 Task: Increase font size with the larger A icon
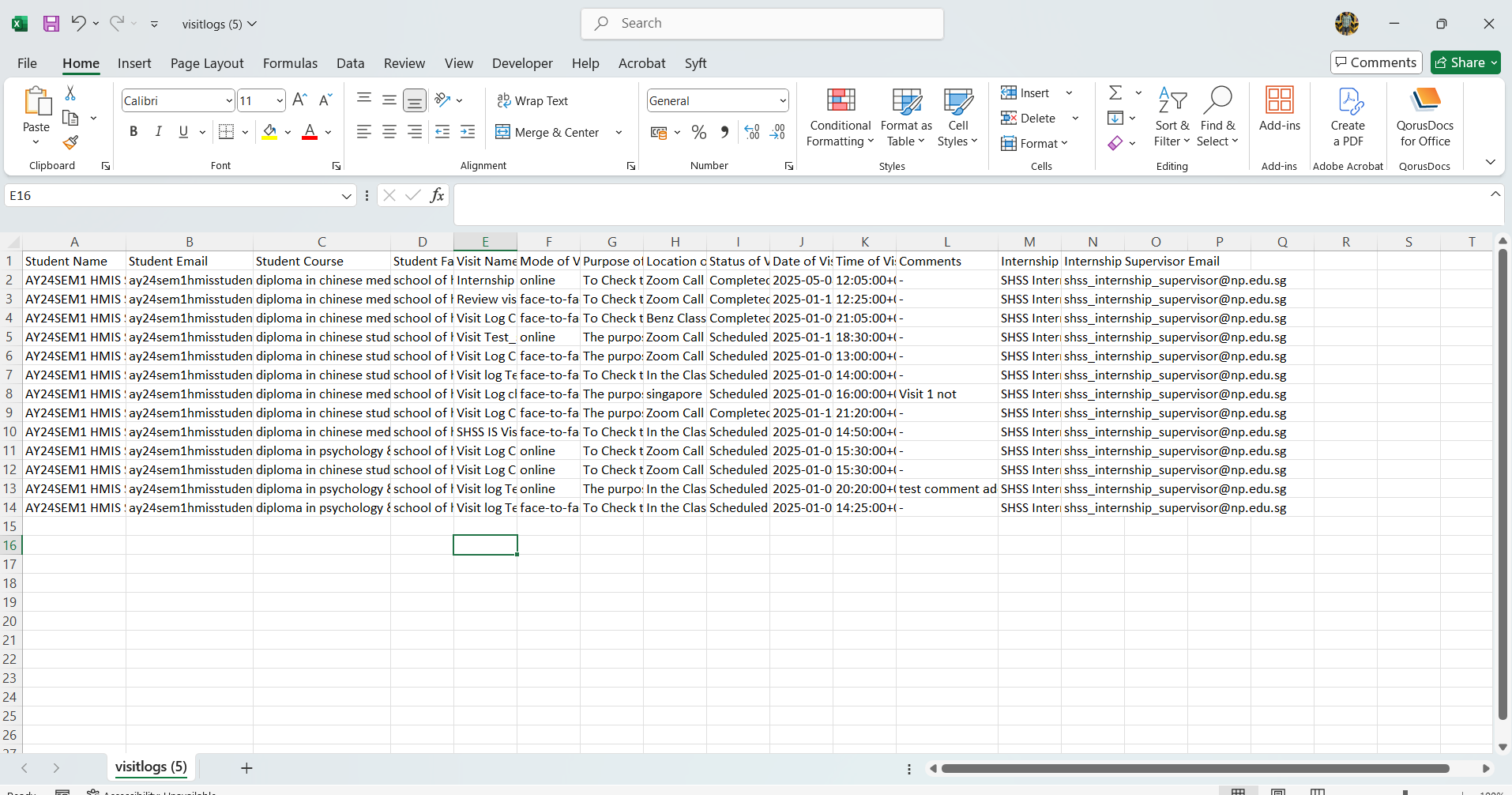(x=299, y=100)
